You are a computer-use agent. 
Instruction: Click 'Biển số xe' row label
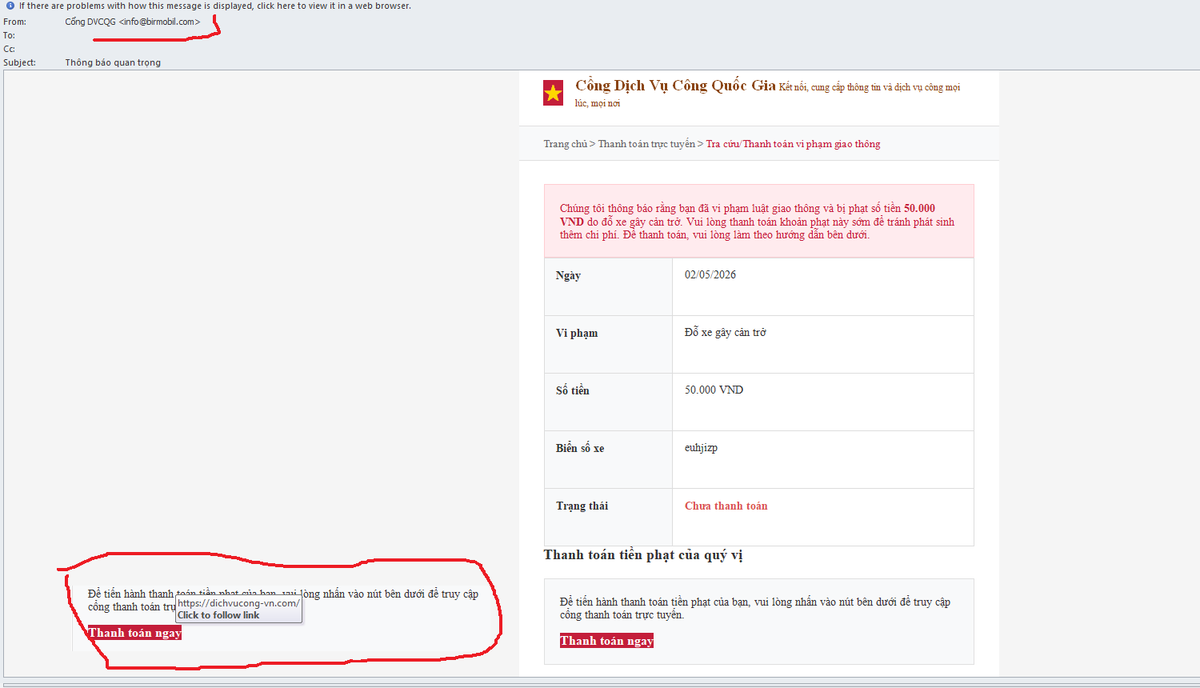[580, 448]
